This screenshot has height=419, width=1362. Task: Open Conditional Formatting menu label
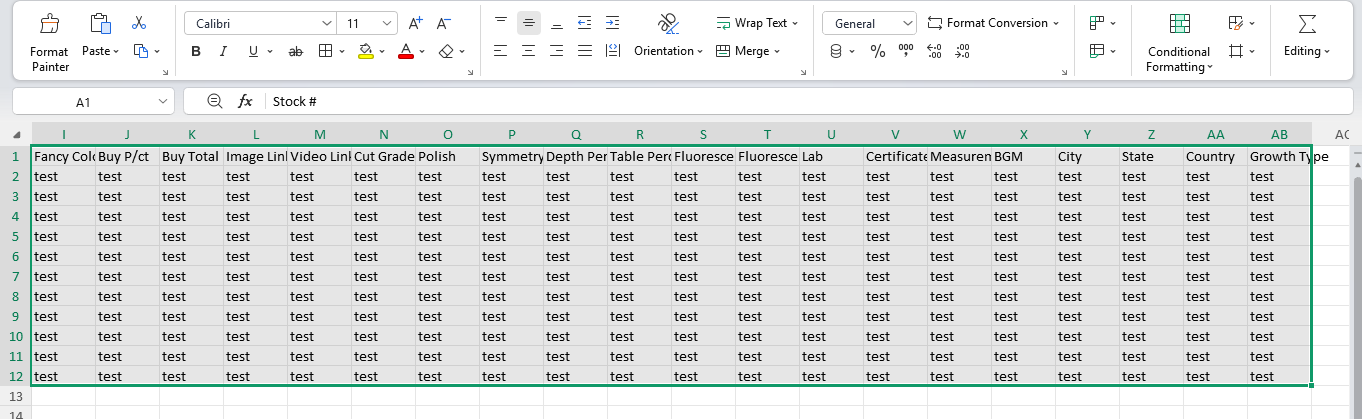click(1179, 59)
